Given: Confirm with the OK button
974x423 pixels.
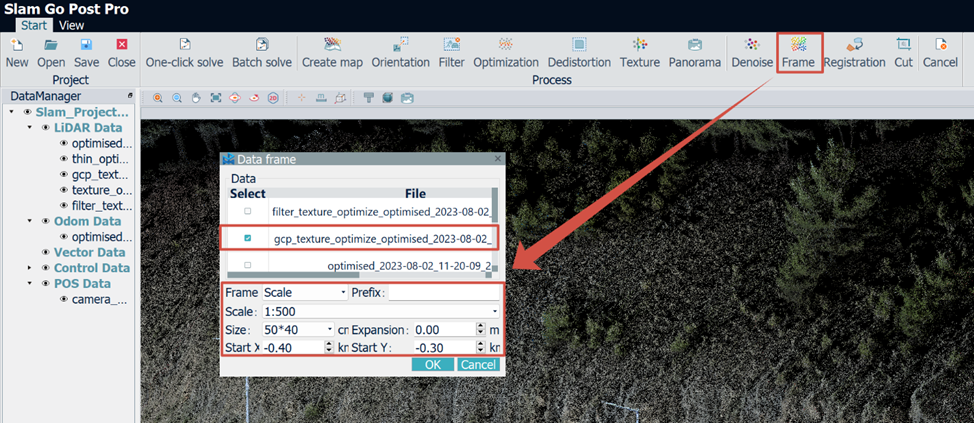Looking at the screenshot, I should pos(432,365).
